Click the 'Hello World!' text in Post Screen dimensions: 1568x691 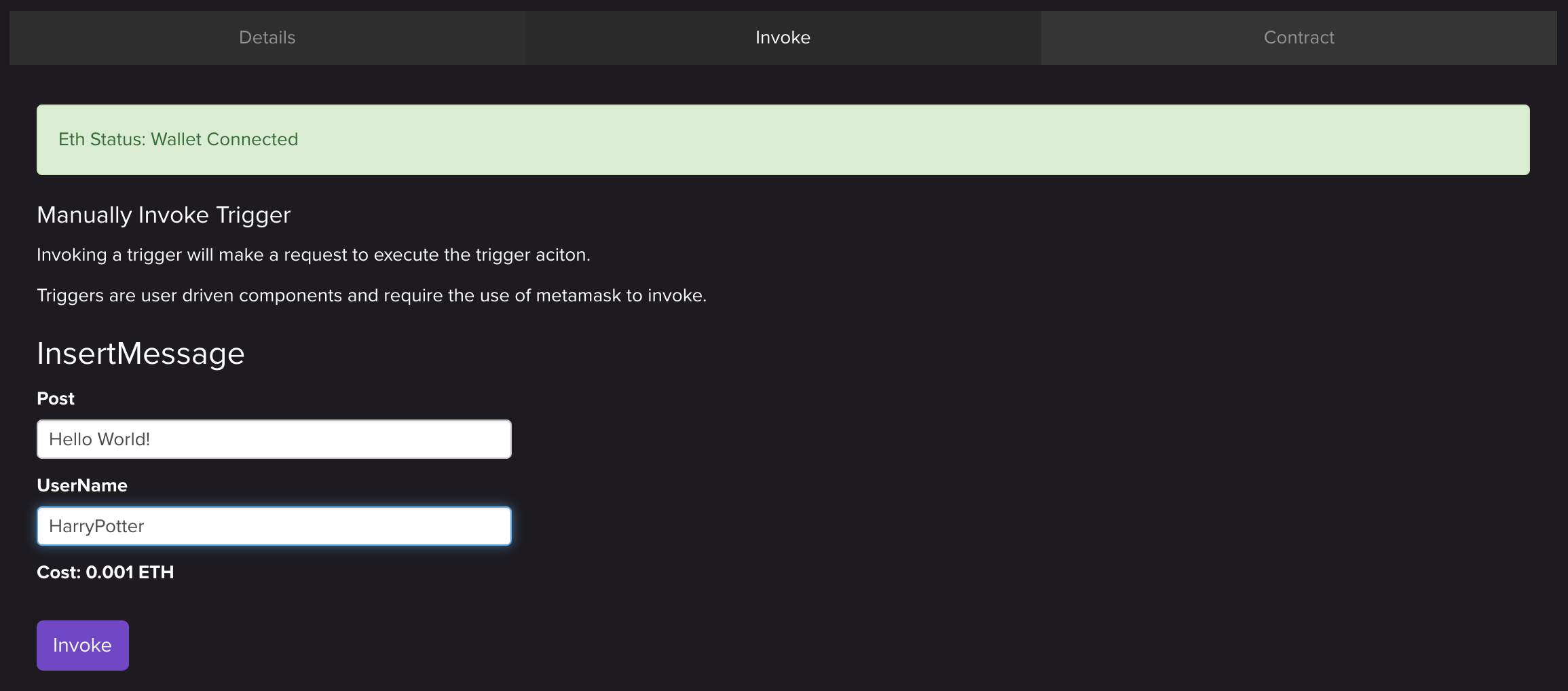pyautogui.click(x=100, y=439)
